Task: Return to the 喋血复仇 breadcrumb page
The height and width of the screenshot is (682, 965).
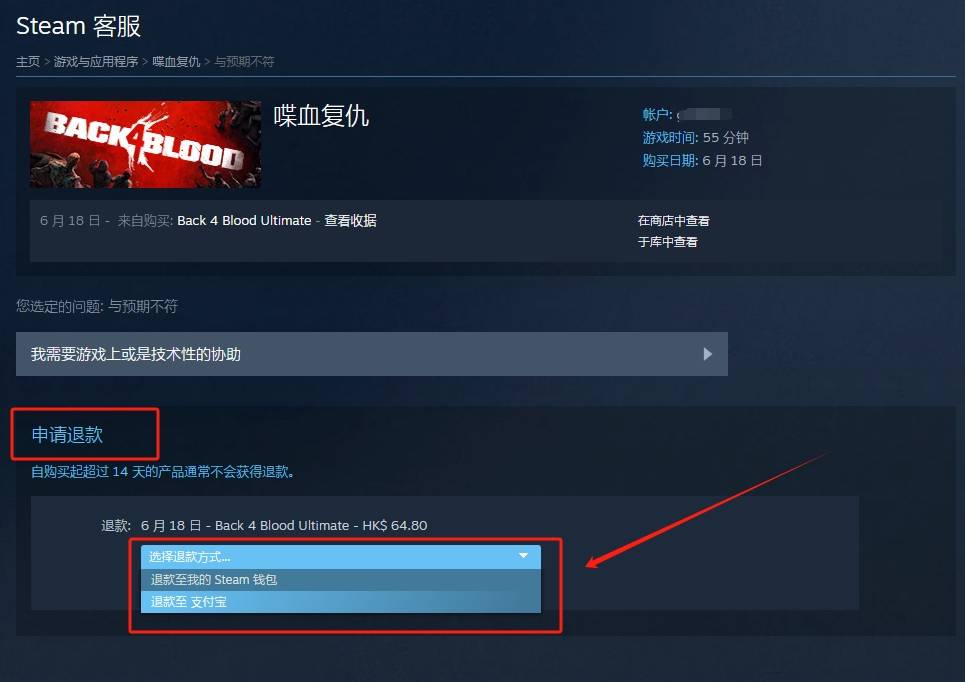Action: [176, 62]
